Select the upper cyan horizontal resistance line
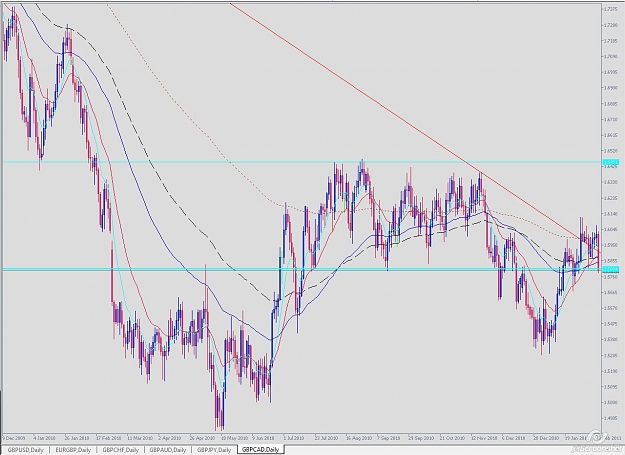 coord(301,162)
